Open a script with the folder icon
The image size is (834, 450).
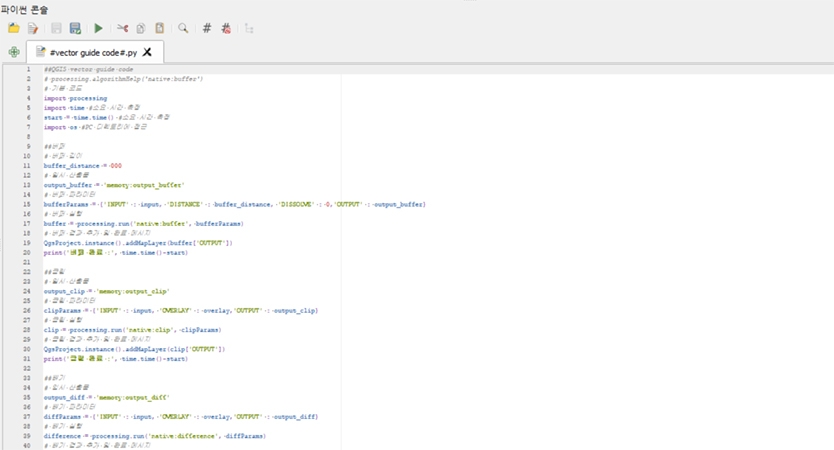[x=14, y=28]
